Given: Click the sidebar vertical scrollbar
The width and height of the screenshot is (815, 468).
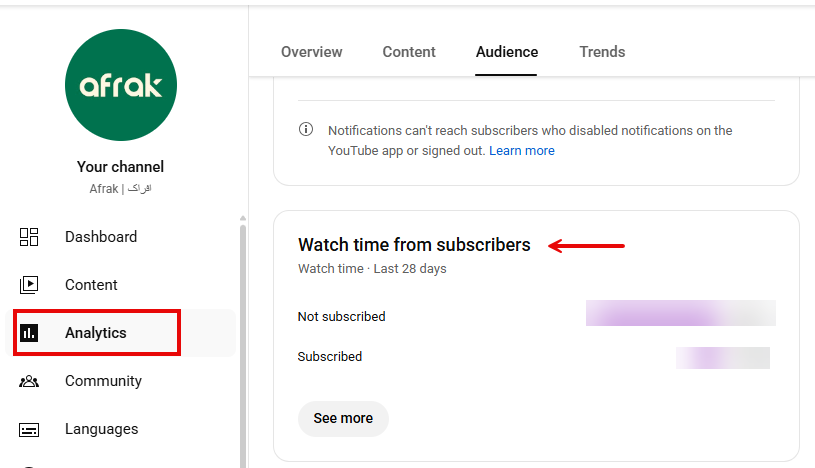Looking at the screenshot, I should tap(241, 340).
